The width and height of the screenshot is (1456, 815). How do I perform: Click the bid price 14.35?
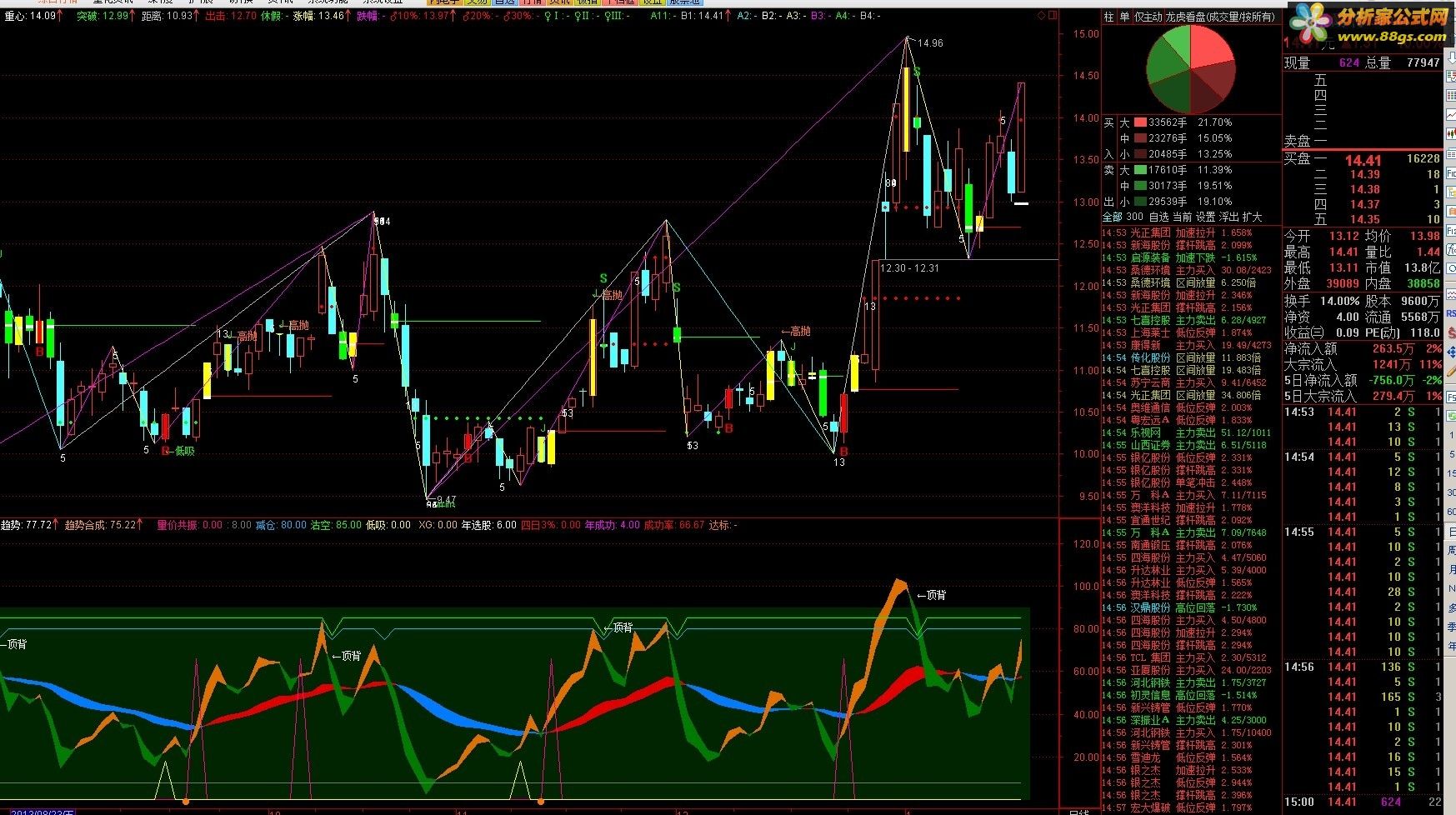1365,219
